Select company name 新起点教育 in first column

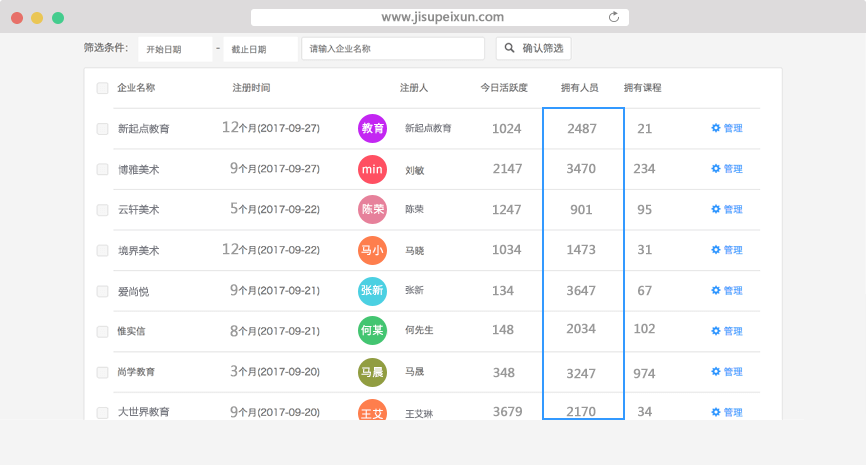point(144,129)
